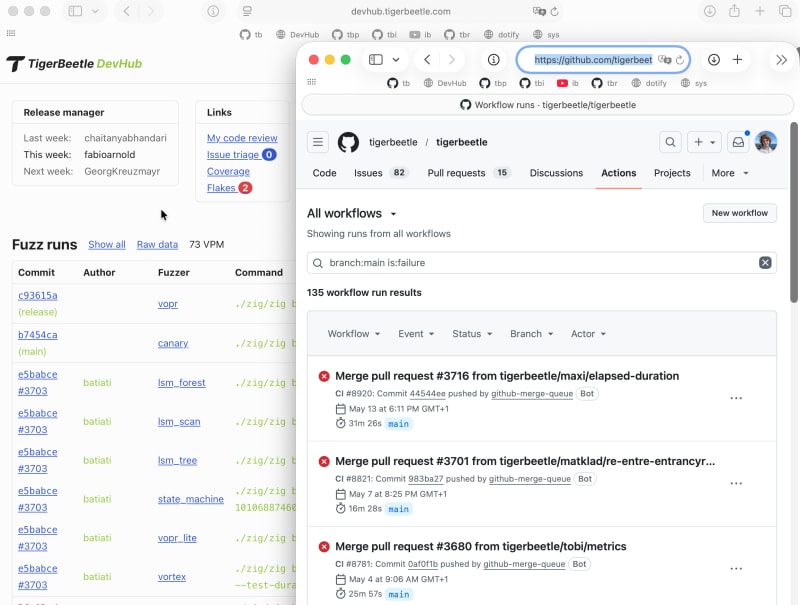Open the Code tab of repository

324,173
